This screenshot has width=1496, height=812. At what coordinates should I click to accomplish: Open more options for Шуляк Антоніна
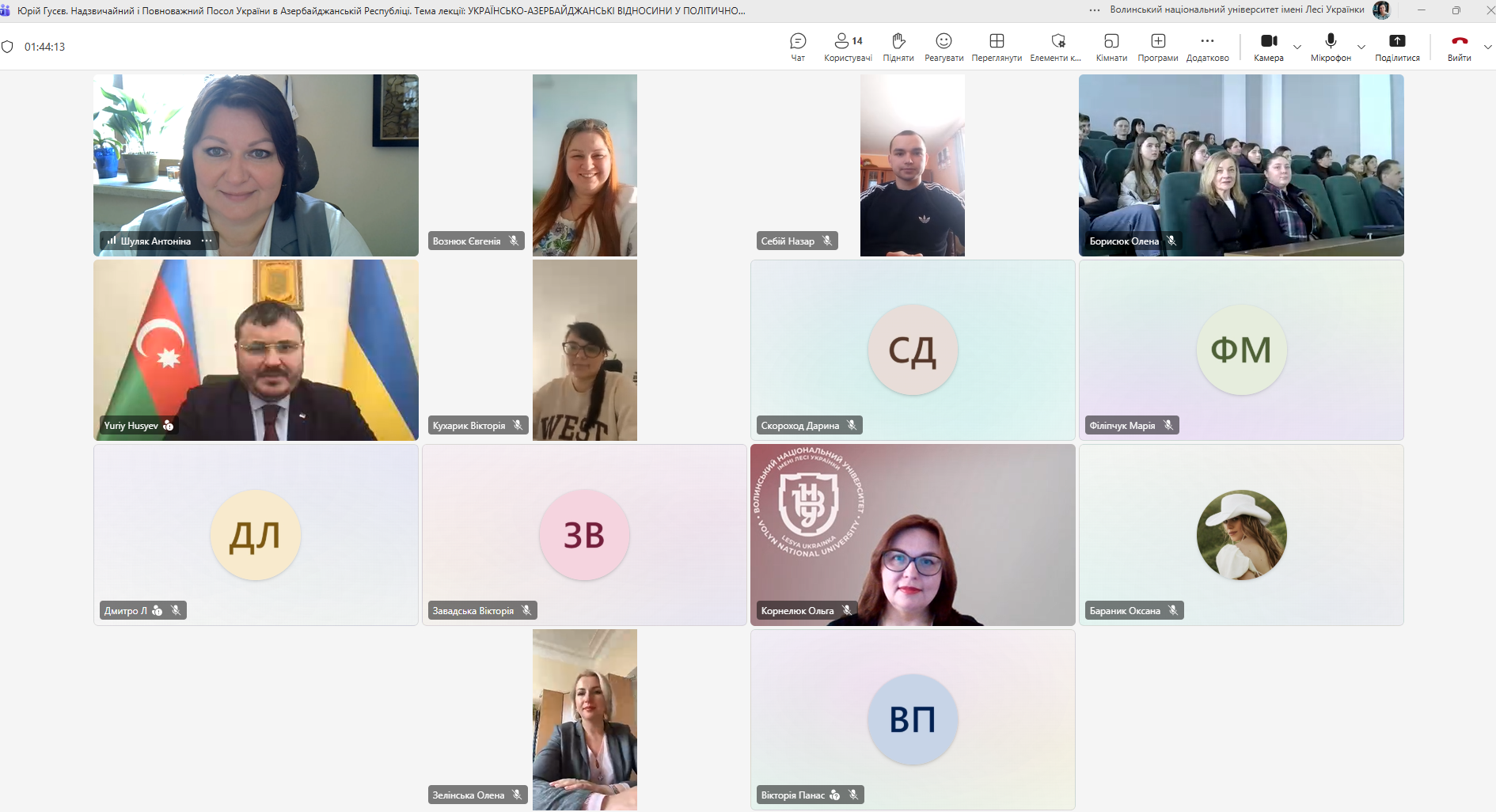(207, 241)
